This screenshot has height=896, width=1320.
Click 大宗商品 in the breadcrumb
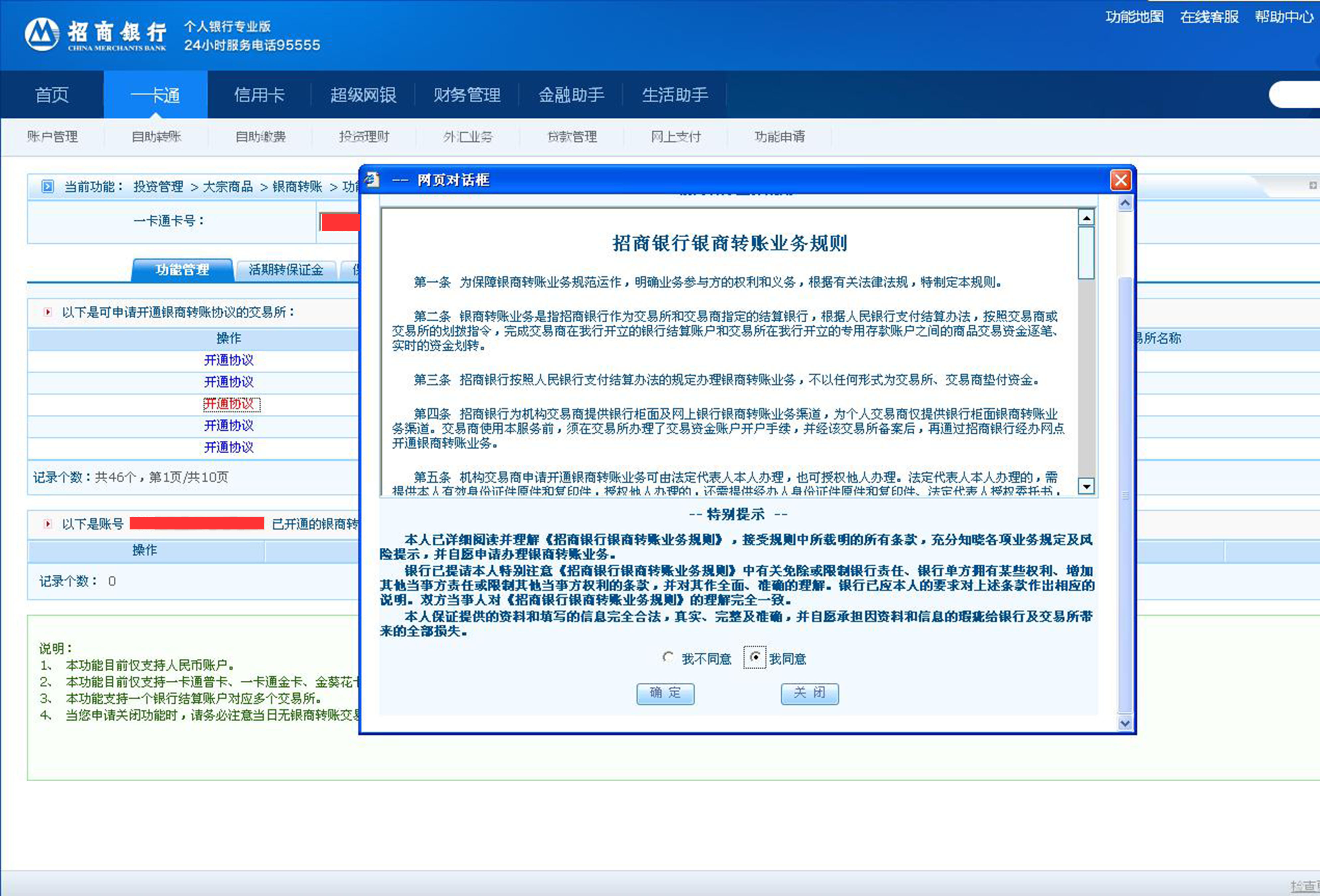coord(228,187)
